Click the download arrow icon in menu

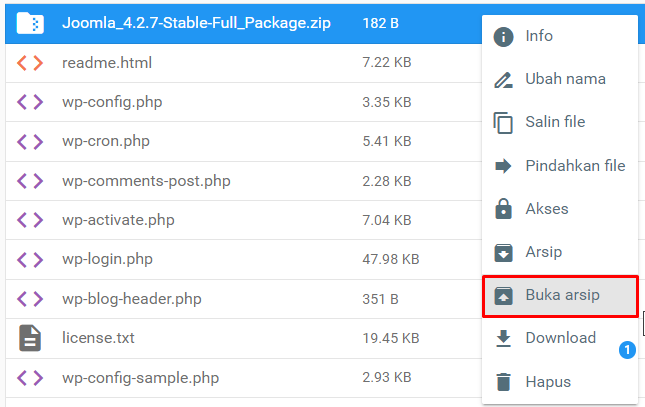[504, 338]
